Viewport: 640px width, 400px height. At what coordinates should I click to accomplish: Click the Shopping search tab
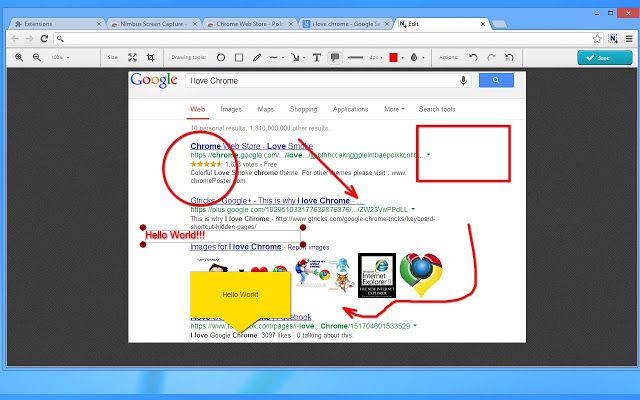point(303,109)
